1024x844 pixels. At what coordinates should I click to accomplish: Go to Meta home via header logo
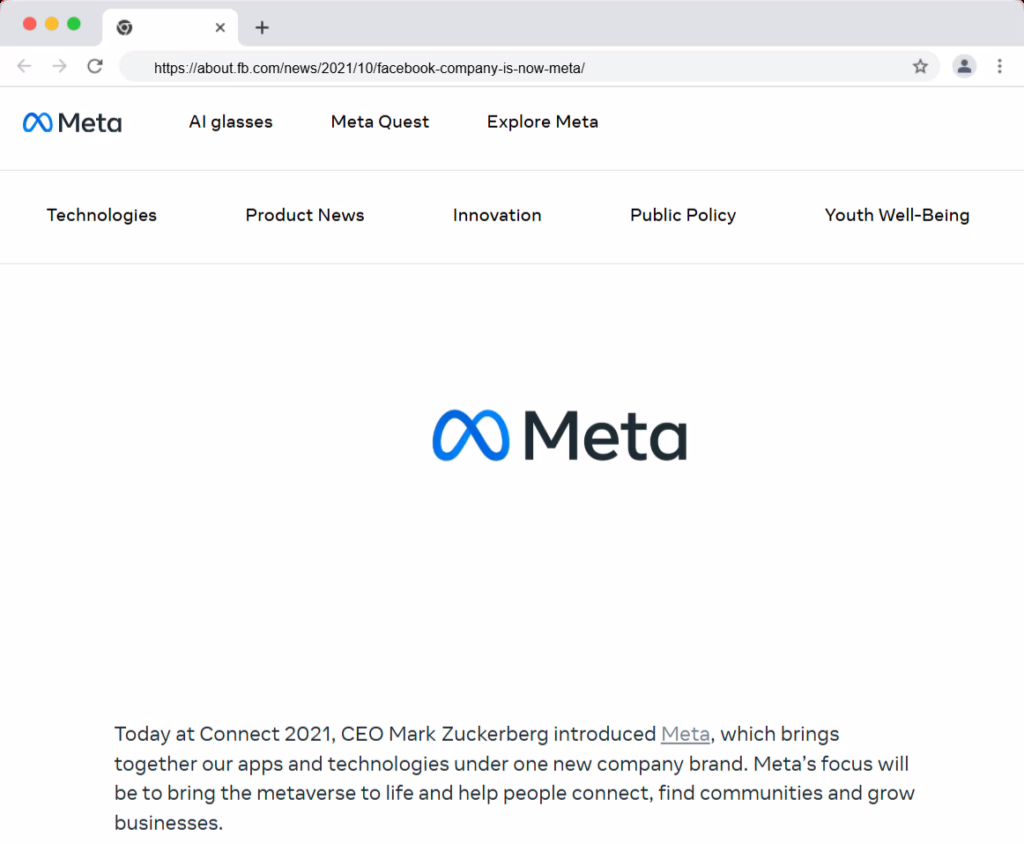click(x=72, y=122)
